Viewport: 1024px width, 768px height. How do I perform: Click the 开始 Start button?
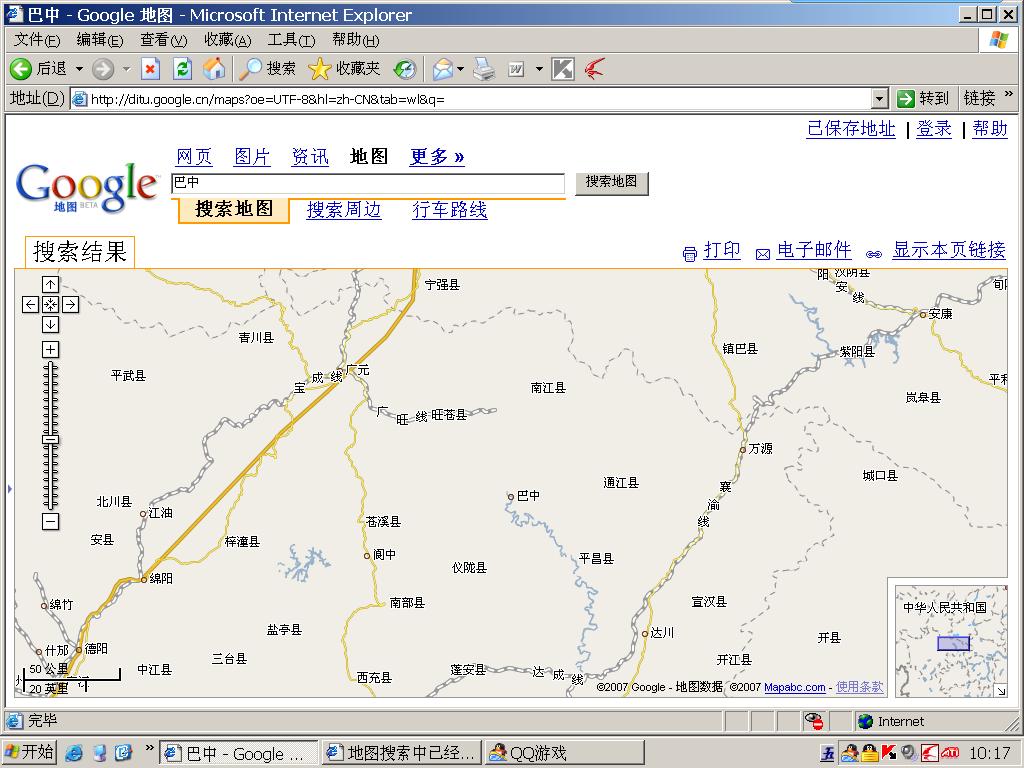(29, 752)
